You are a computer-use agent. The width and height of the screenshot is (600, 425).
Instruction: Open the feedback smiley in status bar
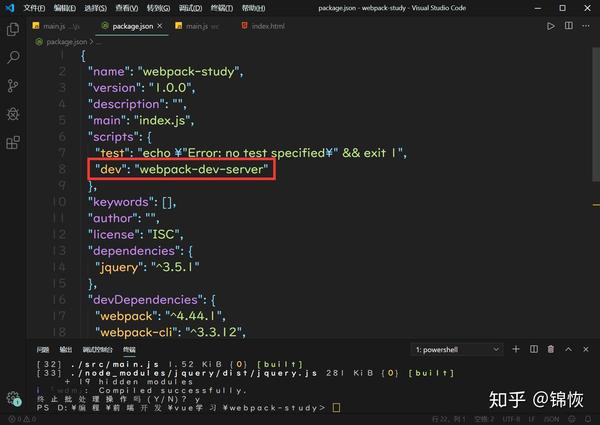click(x=572, y=419)
